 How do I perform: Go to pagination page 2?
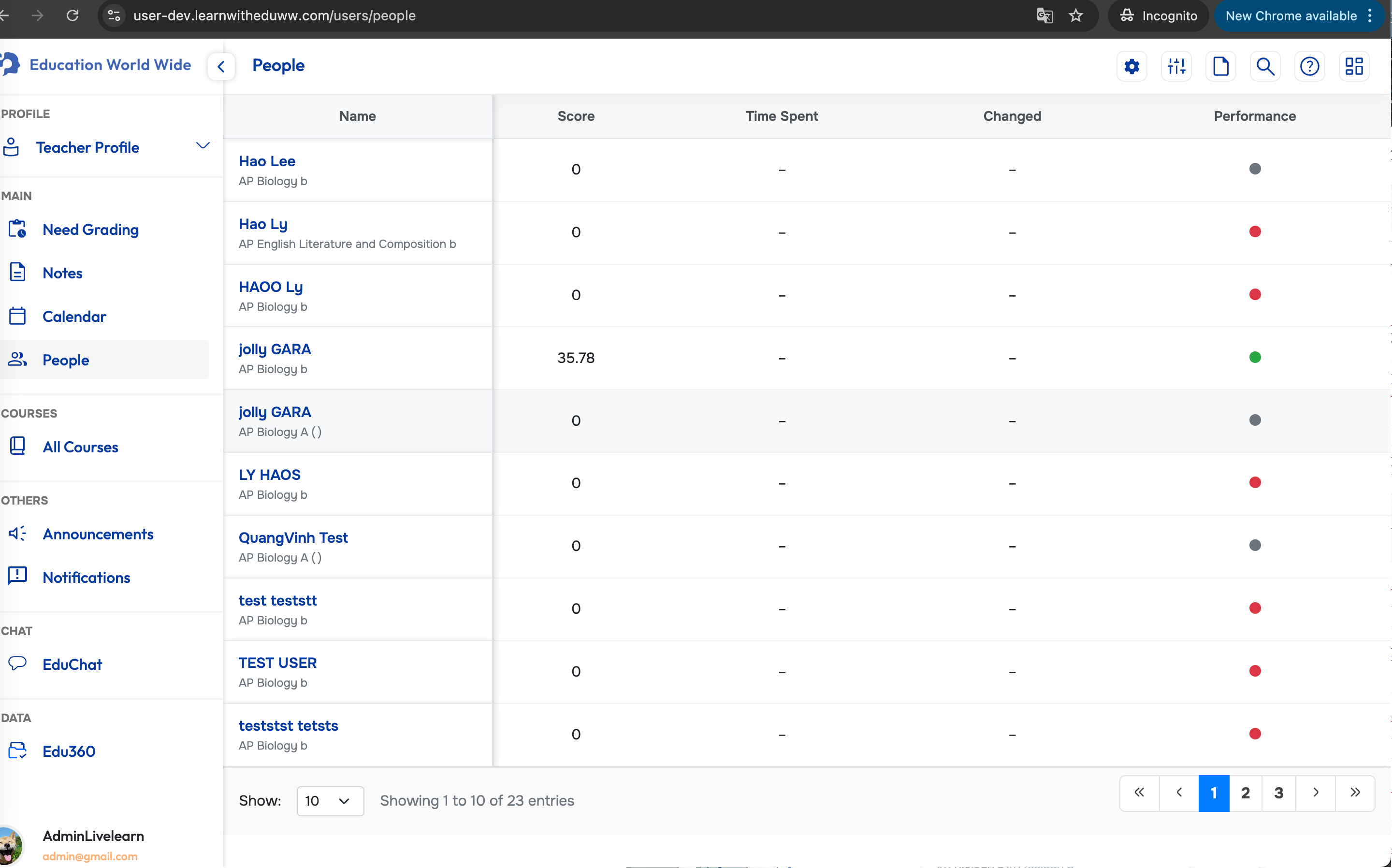pos(1245,794)
